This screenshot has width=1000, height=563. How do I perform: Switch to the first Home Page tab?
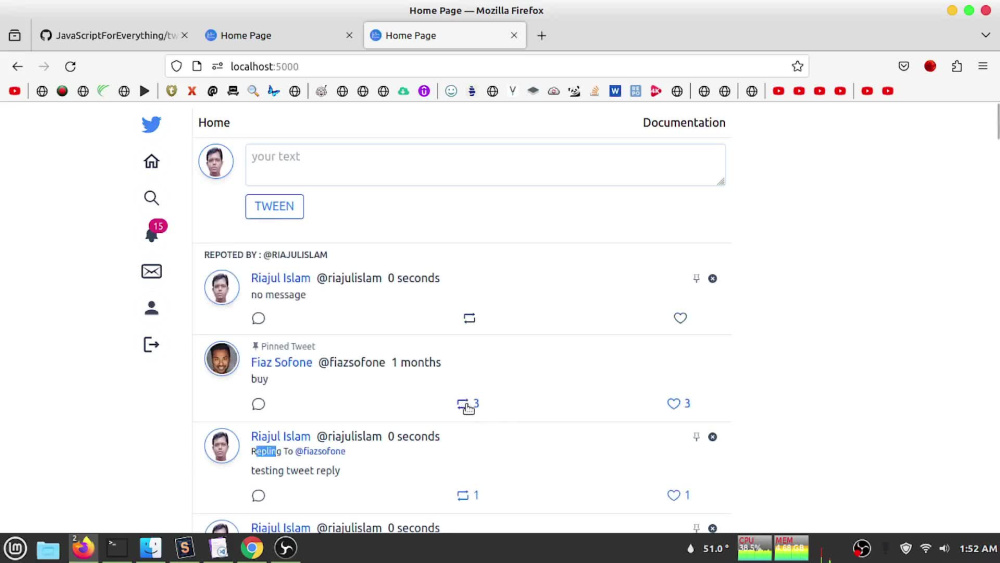pyautogui.click(x=278, y=36)
